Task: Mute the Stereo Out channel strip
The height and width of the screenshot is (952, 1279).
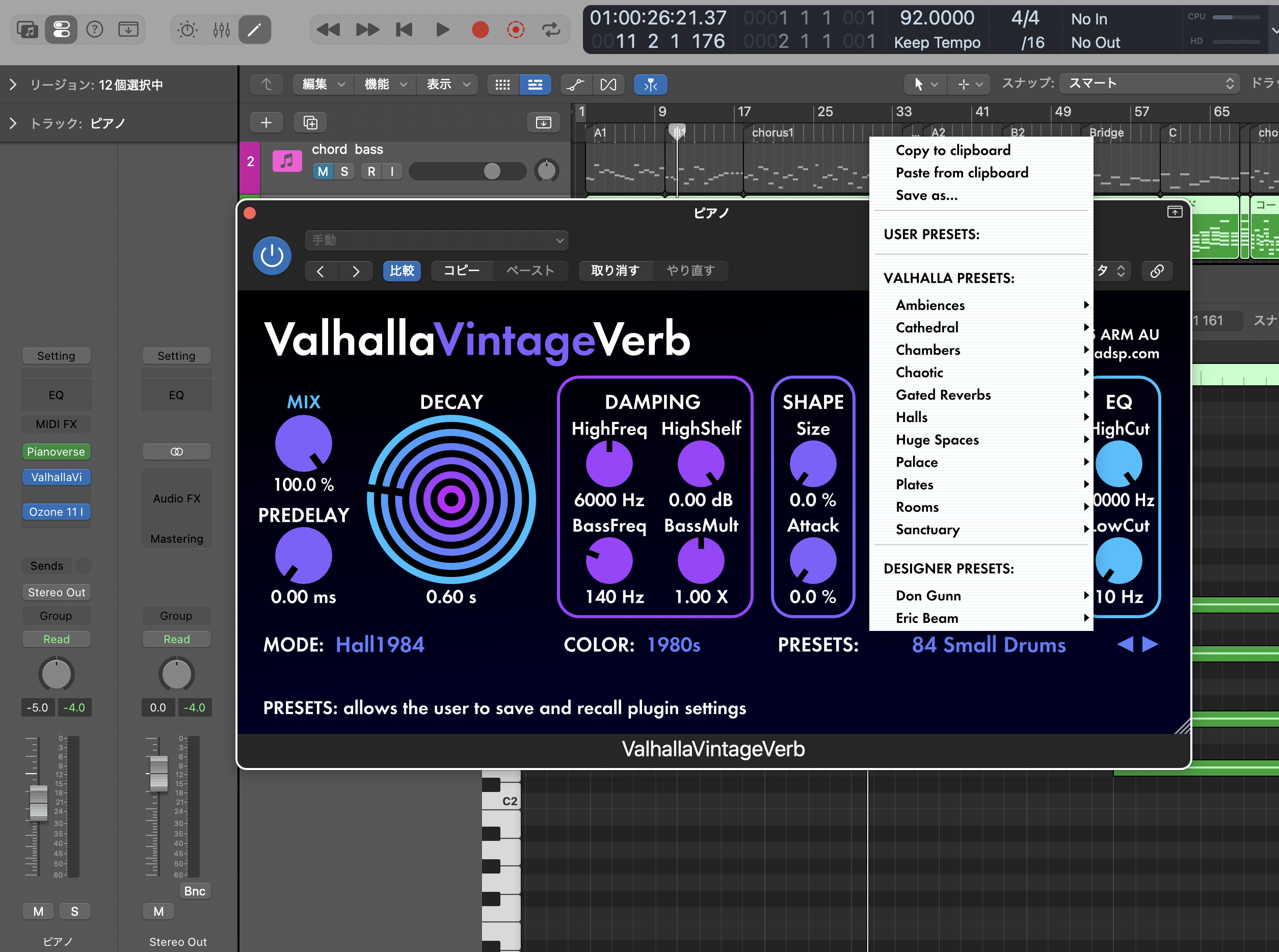Action: pyautogui.click(x=158, y=911)
